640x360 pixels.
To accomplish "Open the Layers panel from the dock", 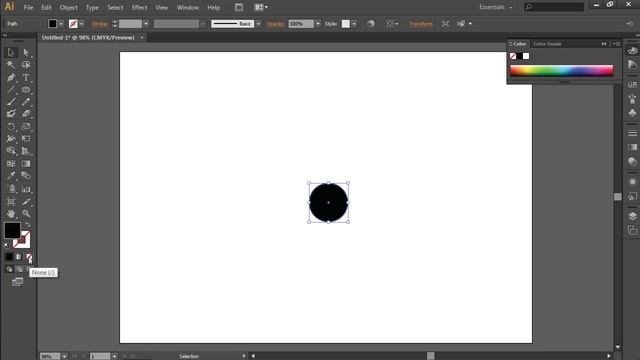I will pyautogui.click(x=632, y=216).
